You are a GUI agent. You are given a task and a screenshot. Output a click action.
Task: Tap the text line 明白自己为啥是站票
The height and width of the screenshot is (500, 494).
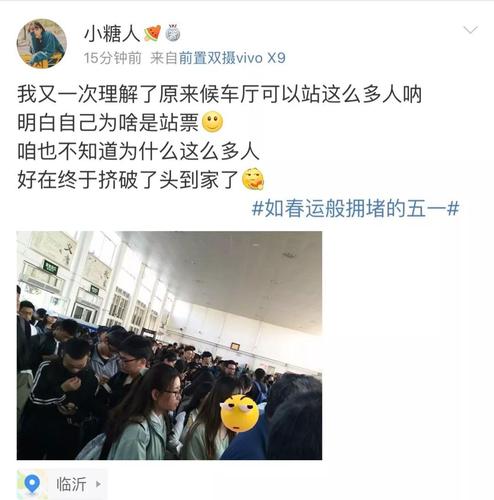[x=108, y=123]
